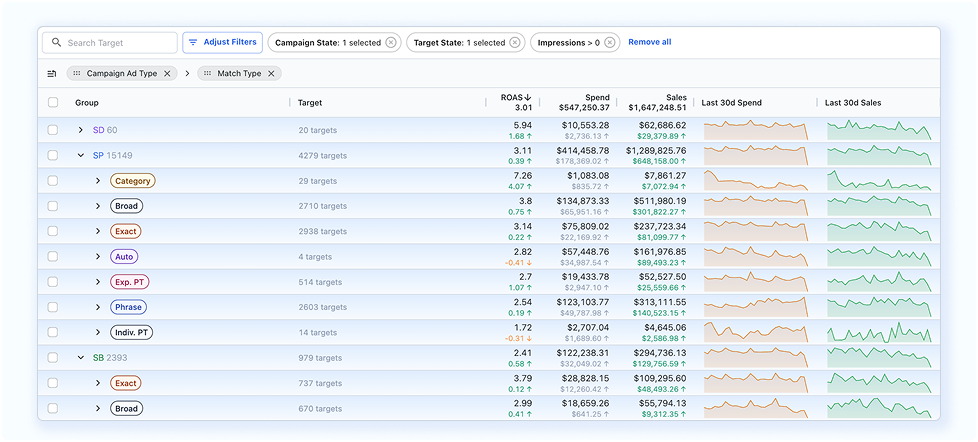
Task: Click the Category match type badge
Action: [x=133, y=181]
